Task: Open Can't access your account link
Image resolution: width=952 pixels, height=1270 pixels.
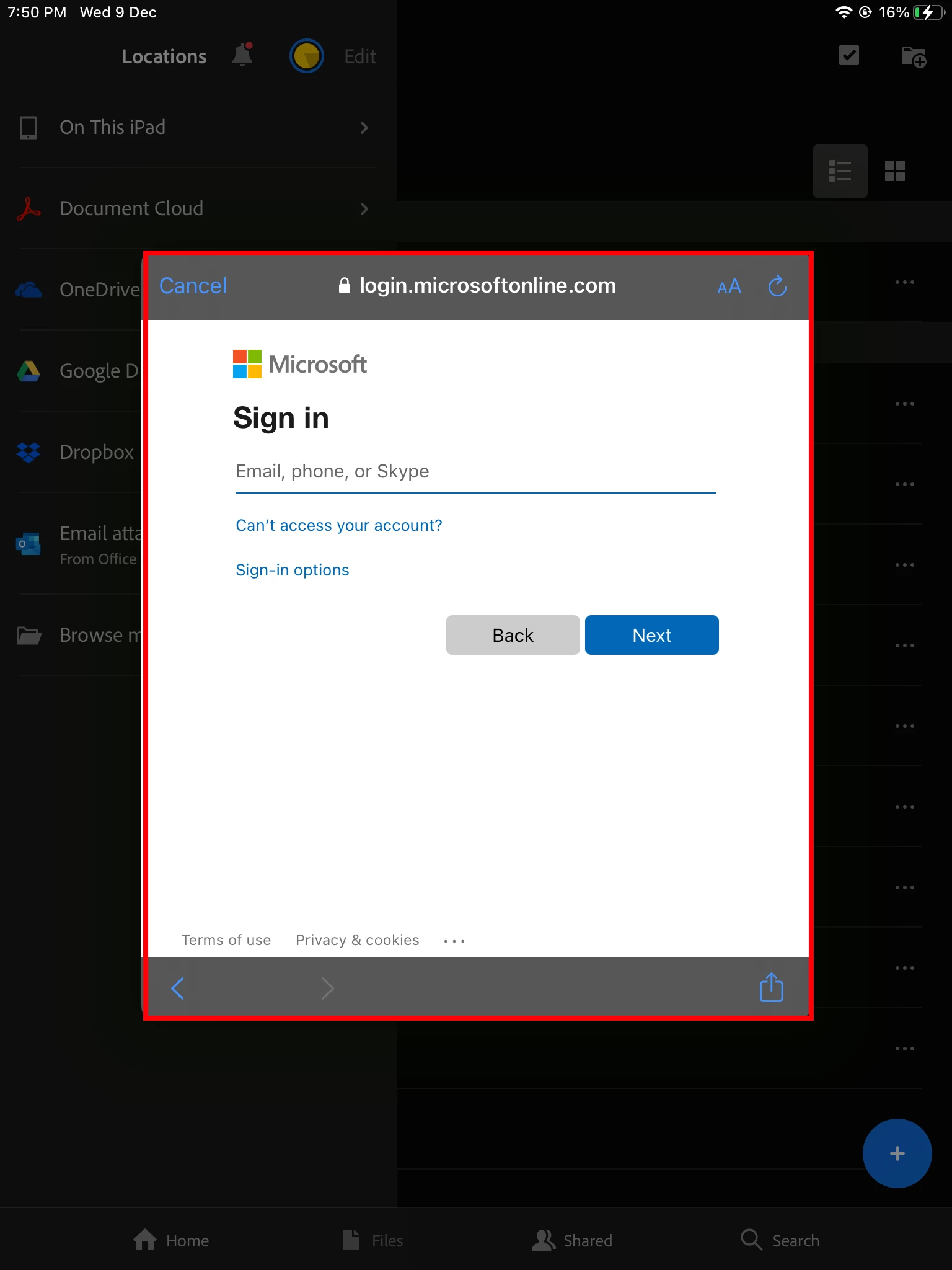Action: (339, 525)
